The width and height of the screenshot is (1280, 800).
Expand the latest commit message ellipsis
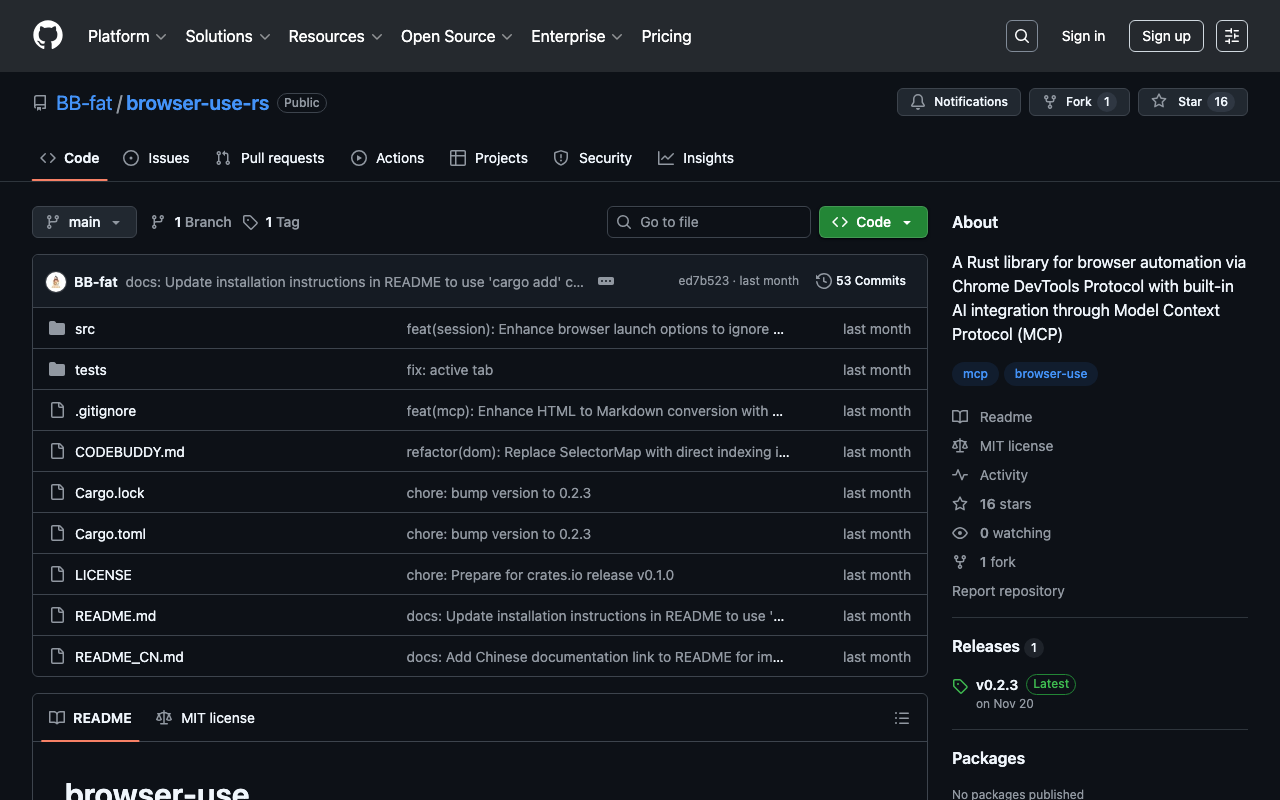coord(605,281)
